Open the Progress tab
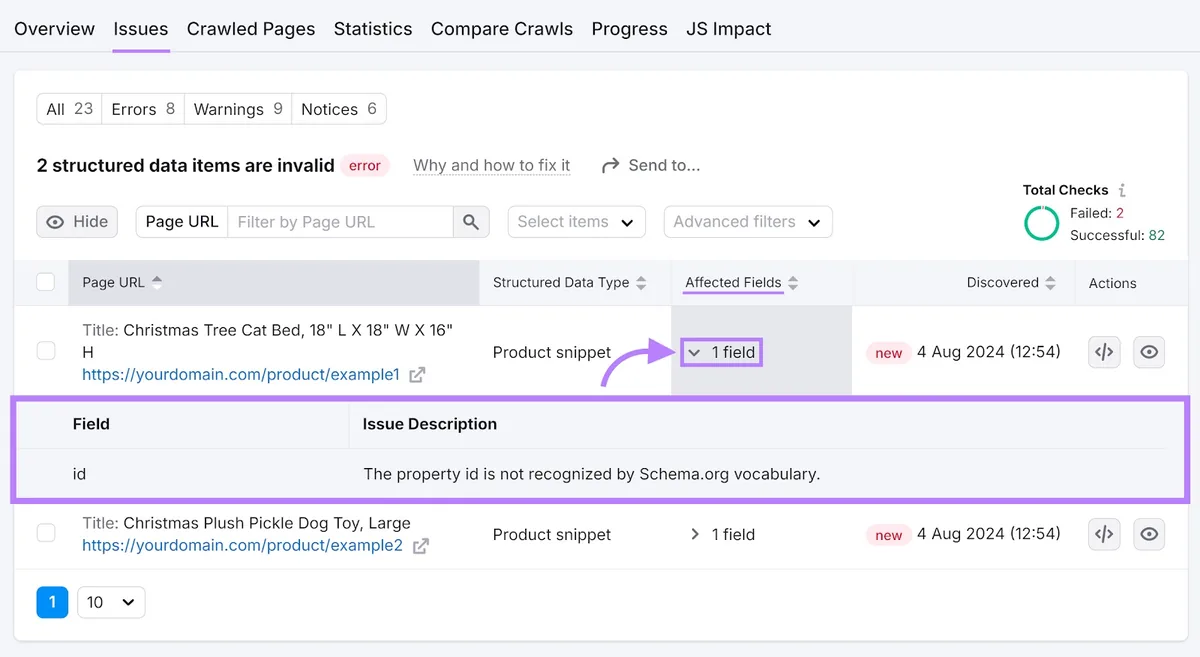 [x=630, y=29]
